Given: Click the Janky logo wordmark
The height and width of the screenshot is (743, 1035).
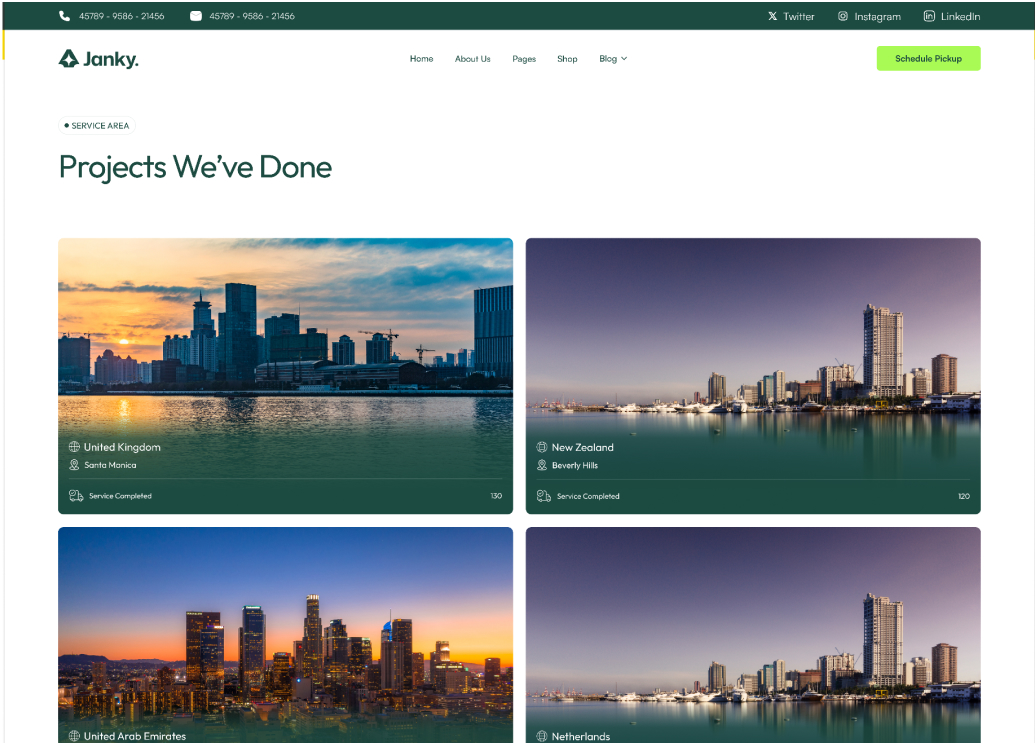Looking at the screenshot, I should coord(111,59).
